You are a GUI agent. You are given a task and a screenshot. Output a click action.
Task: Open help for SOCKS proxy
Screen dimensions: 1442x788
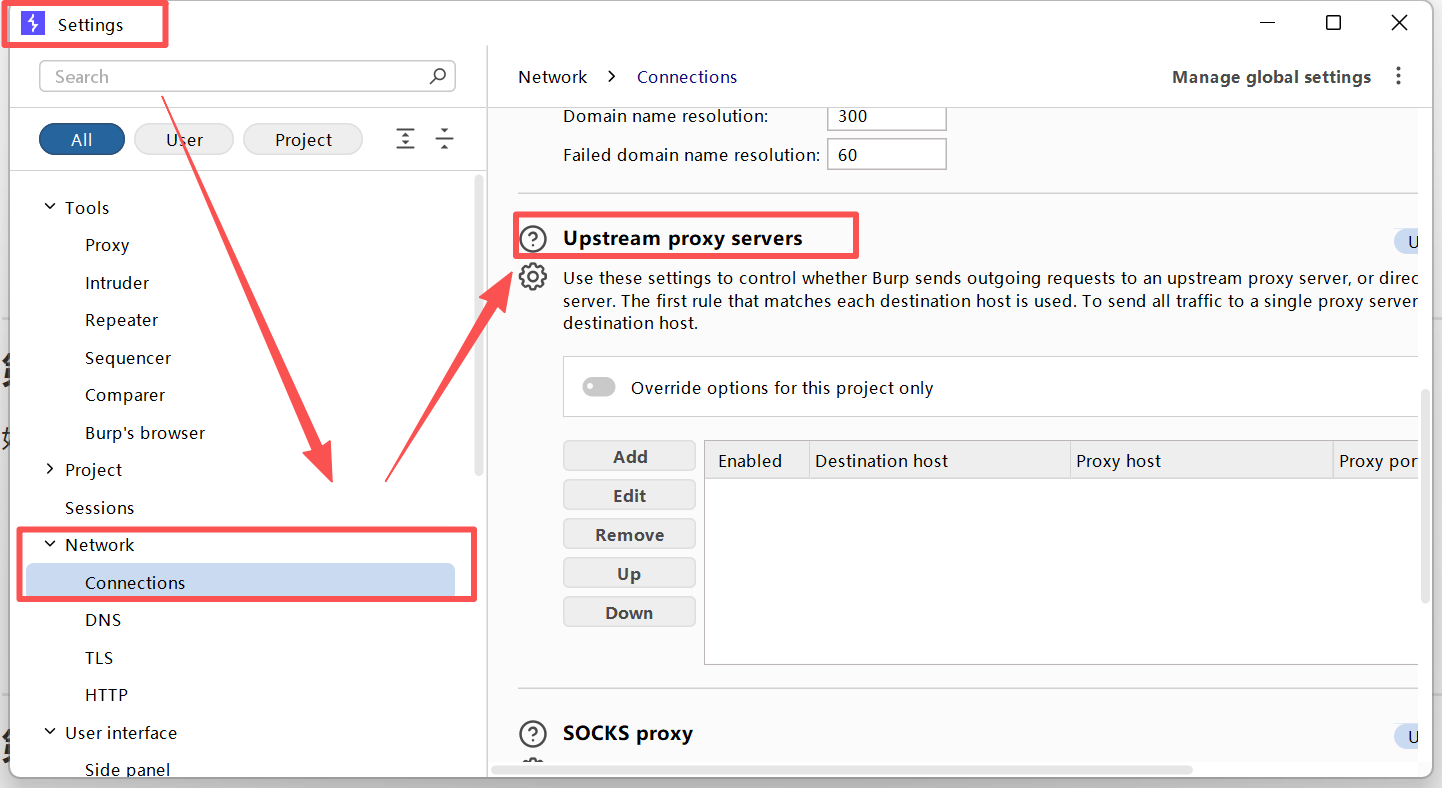pos(534,734)
